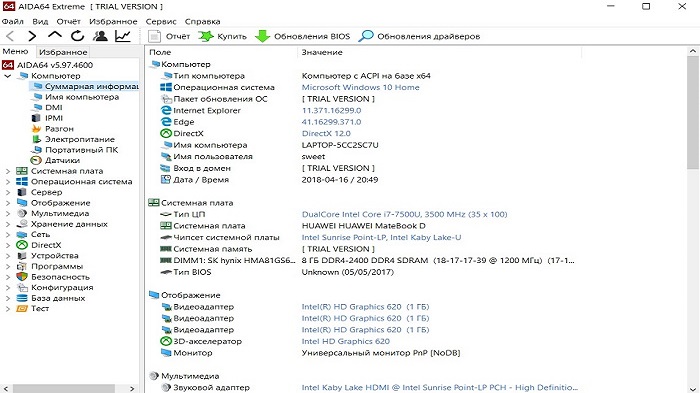The height and width of the screenshot is (393, 700).
Task: Open the Microsoft Windows 10 Home link
Action: pos(360,88)
